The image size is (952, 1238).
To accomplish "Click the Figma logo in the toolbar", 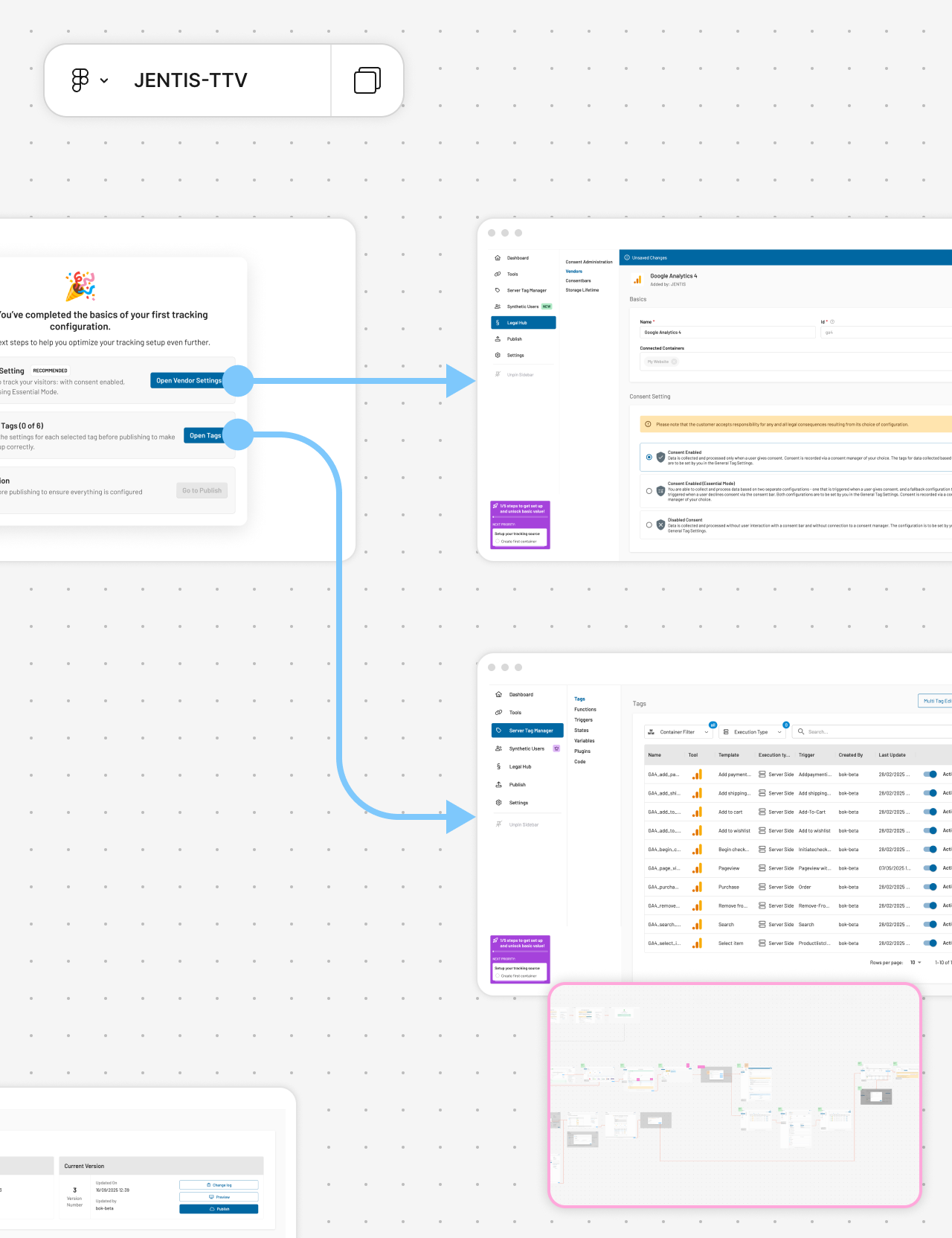I will pos(80,80).
